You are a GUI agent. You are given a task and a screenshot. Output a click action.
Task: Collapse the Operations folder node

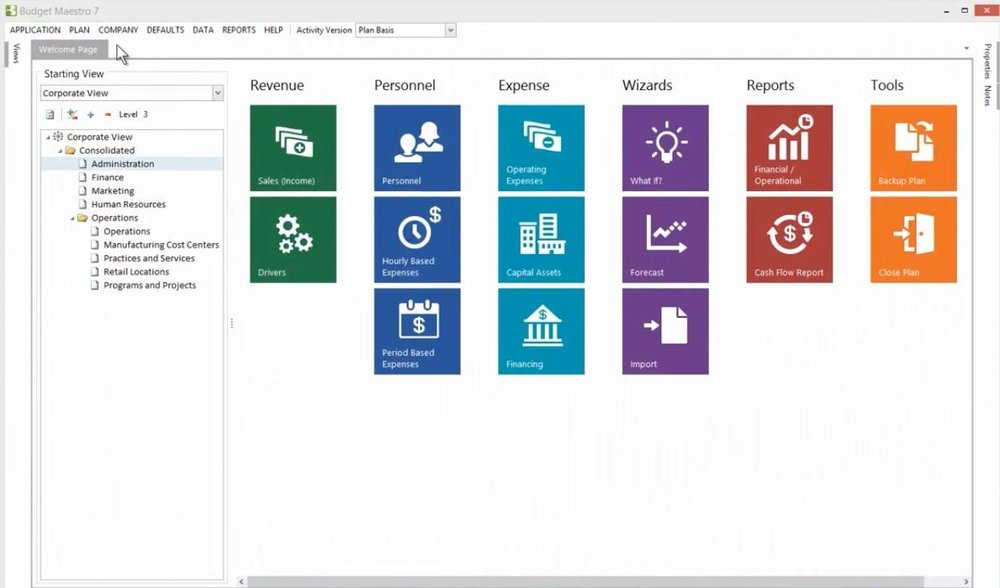click(72, 218)
